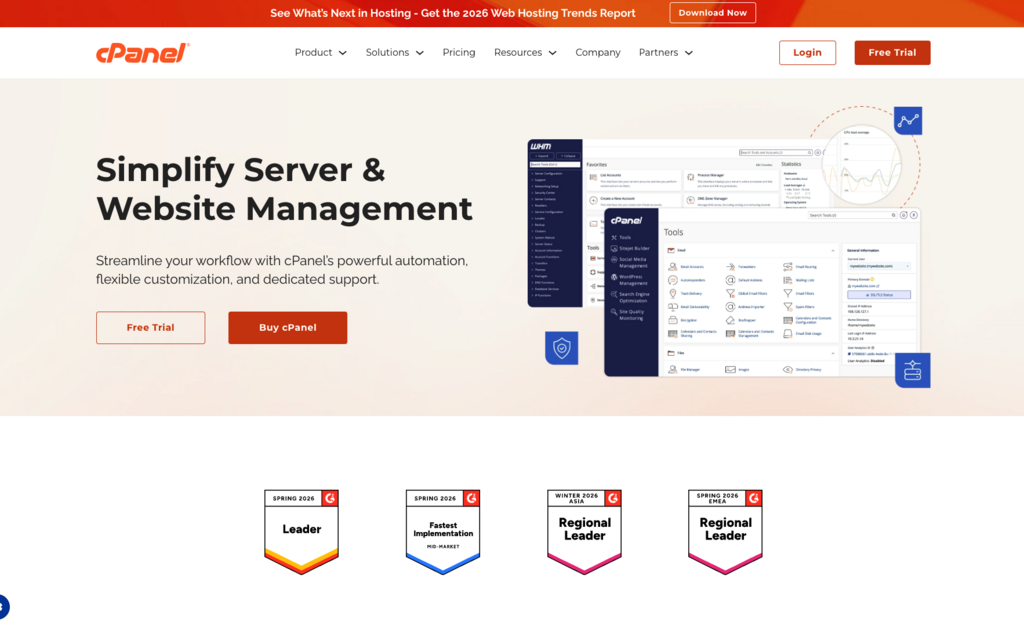Click the Login button
Screen dimensions: 1024x640
(x=807, y=53)
